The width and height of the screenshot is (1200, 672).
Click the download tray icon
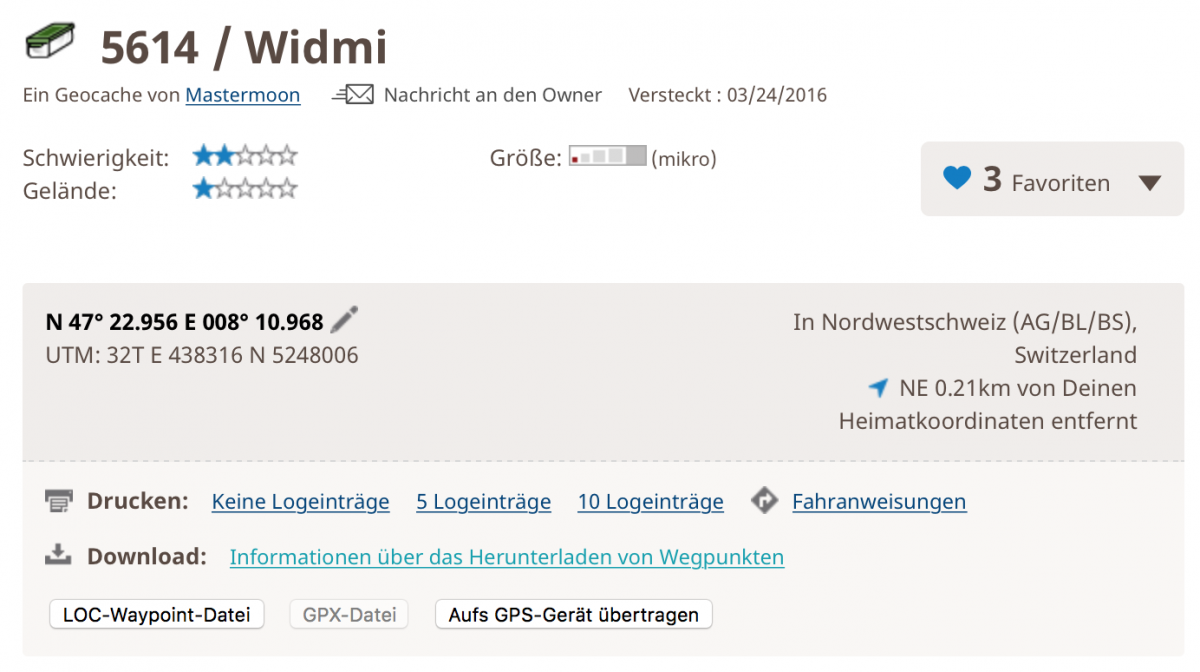[59, 555]
